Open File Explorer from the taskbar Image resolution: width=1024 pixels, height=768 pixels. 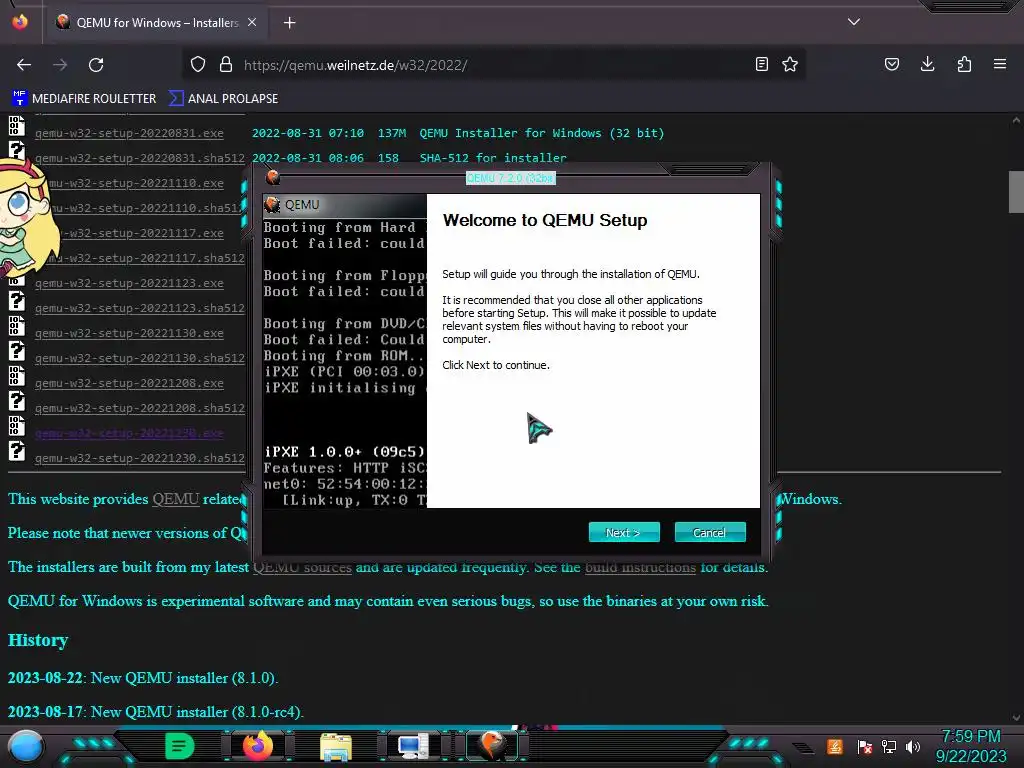click(x=336, y=746)
